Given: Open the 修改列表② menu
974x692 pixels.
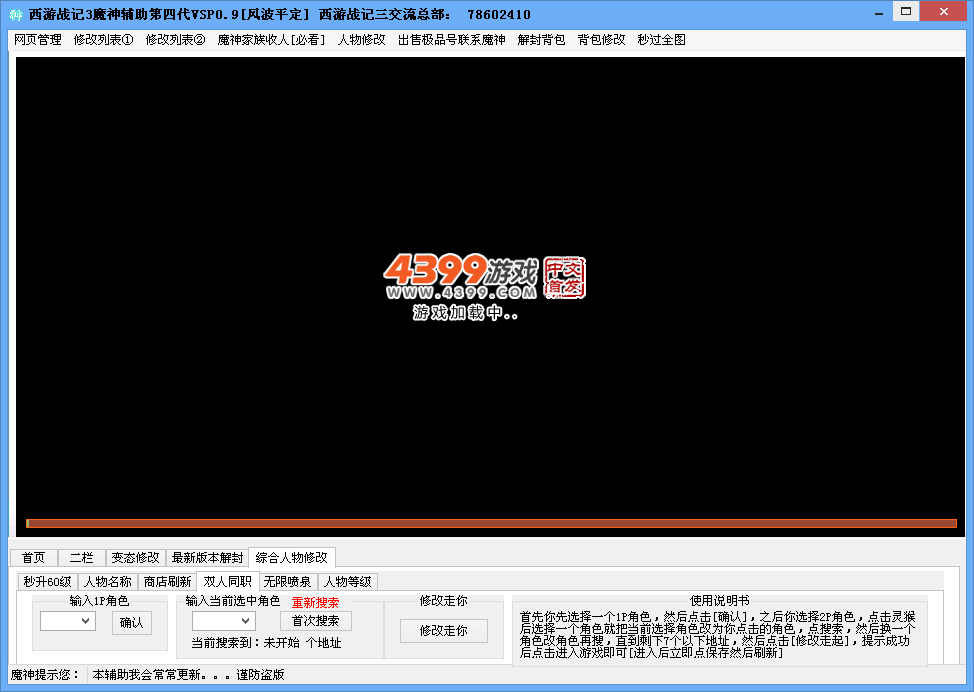Looking at the screenshot, I should [175, 40].
